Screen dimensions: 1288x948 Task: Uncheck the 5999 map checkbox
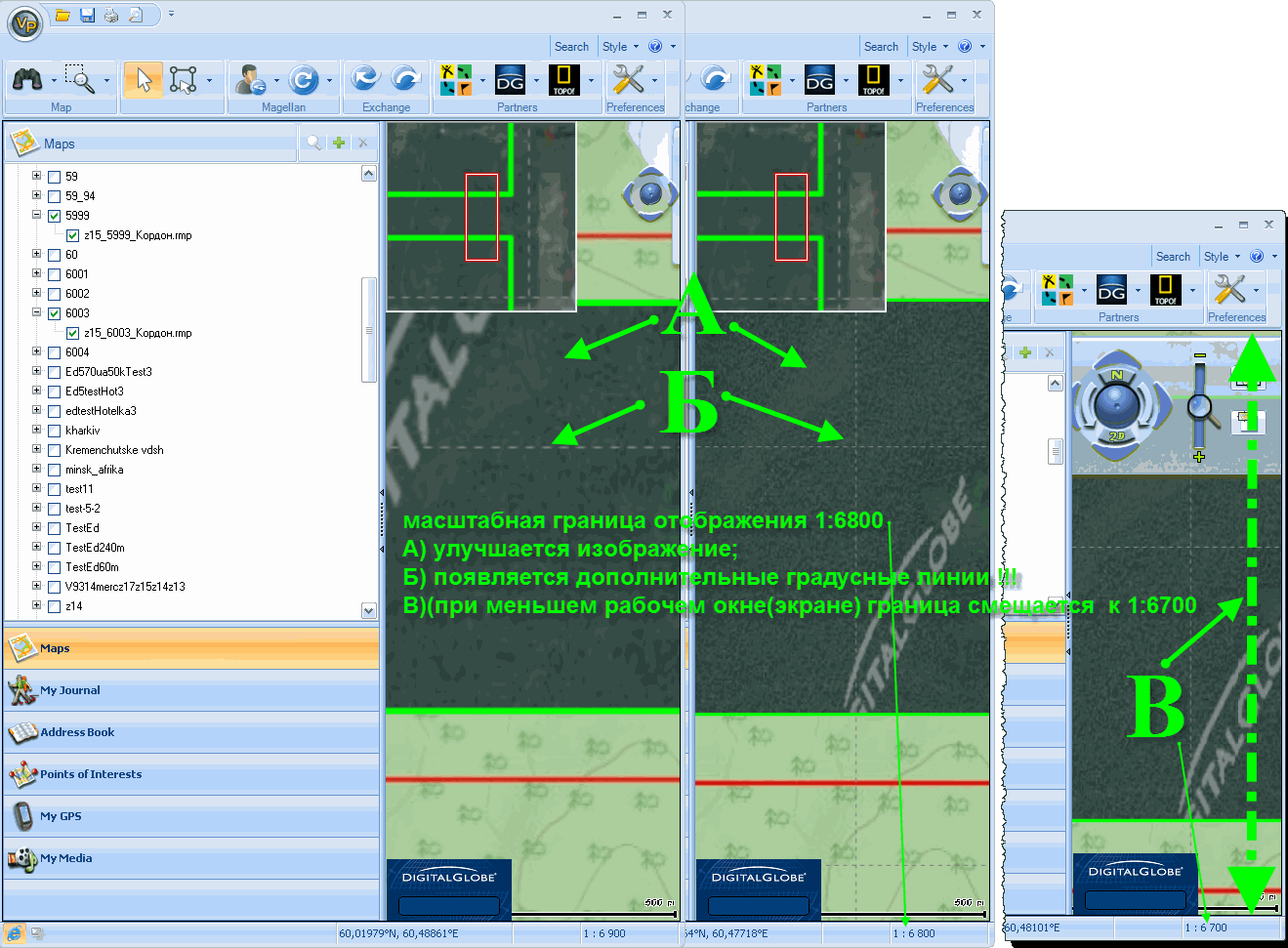pyautogui.click(x=55, y=216)
